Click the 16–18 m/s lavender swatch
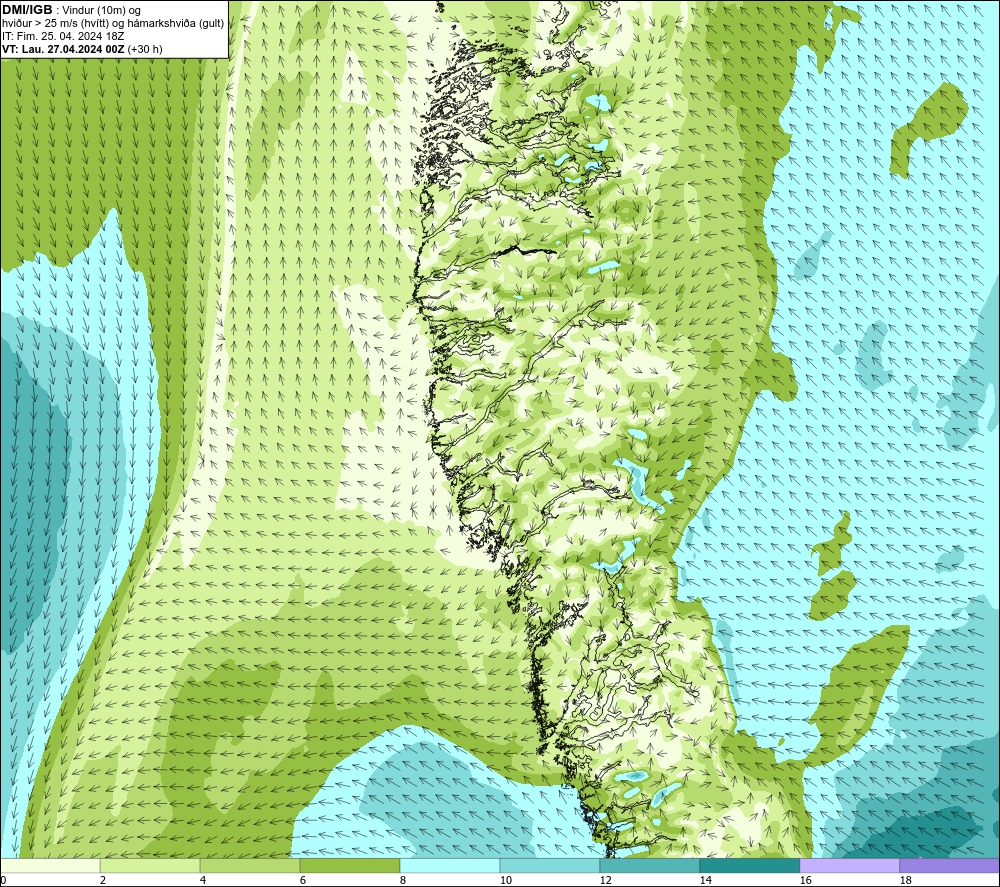Viewport: 1000px width, 887px height. click(849, 865)
